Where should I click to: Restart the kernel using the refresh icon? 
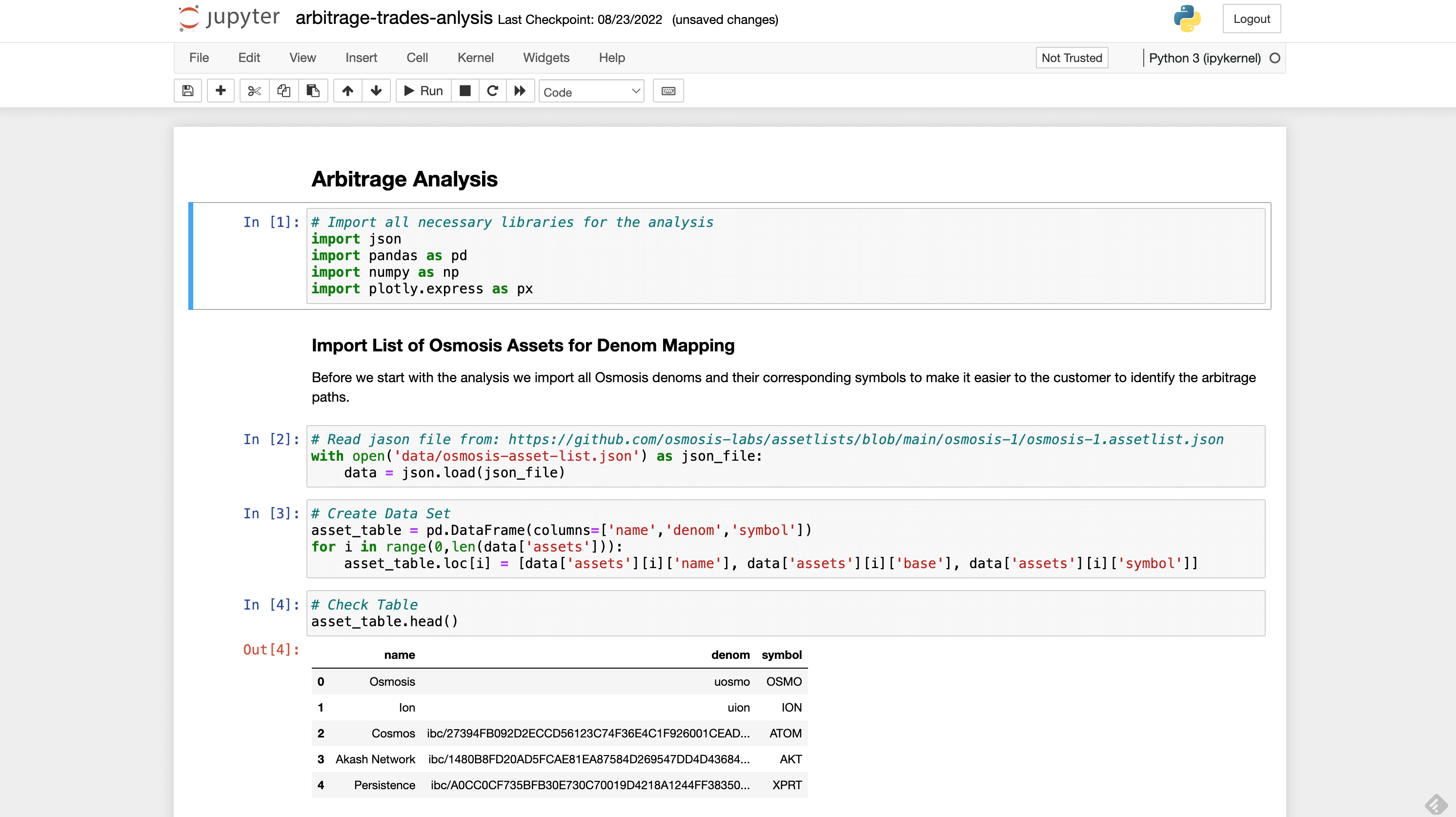[x=492, y=90]
